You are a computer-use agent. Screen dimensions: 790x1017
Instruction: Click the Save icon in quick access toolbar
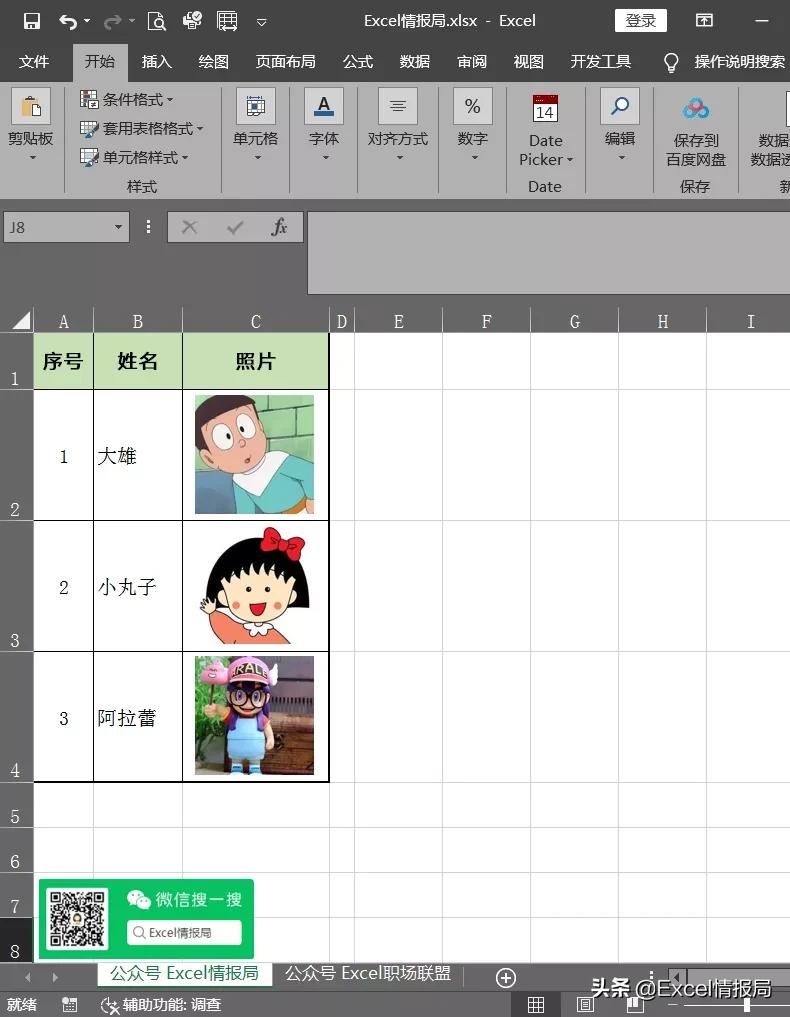point(31,21)
